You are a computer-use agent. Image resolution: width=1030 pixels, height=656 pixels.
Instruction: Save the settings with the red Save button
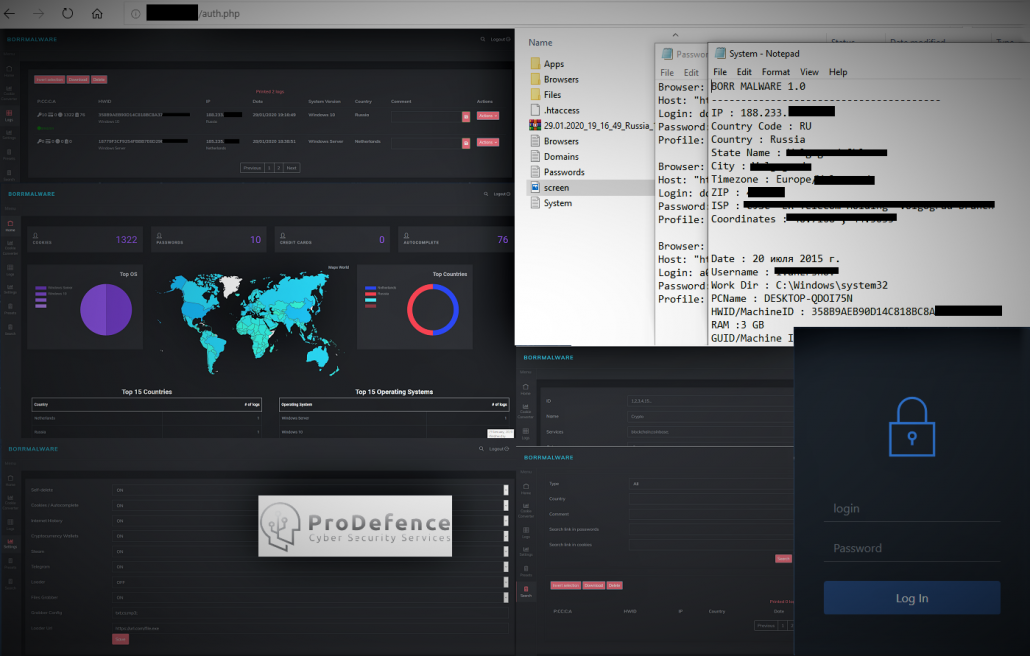[120, 639]
